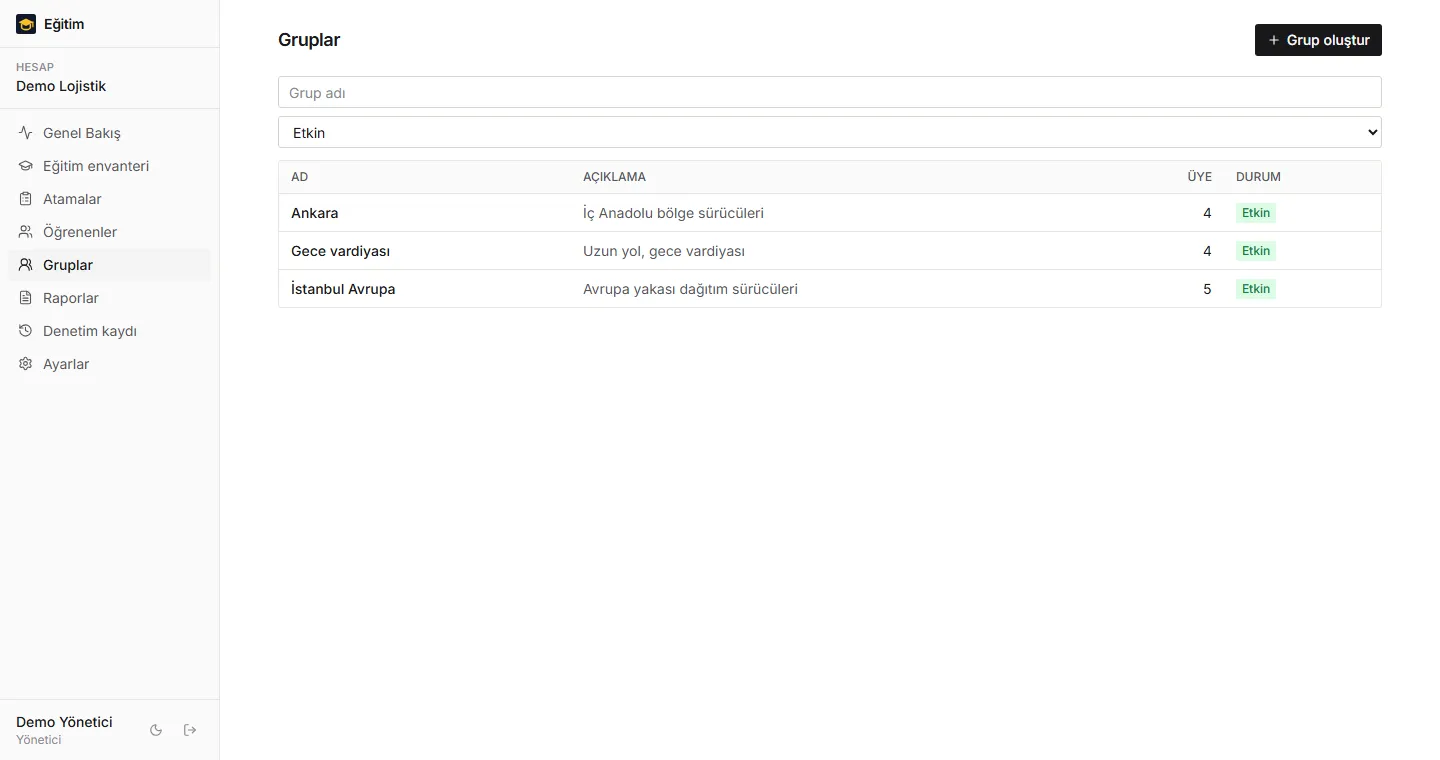Open Denetim kaydı history icon
Screen dimensions: 1440x760
click(26, 331)
